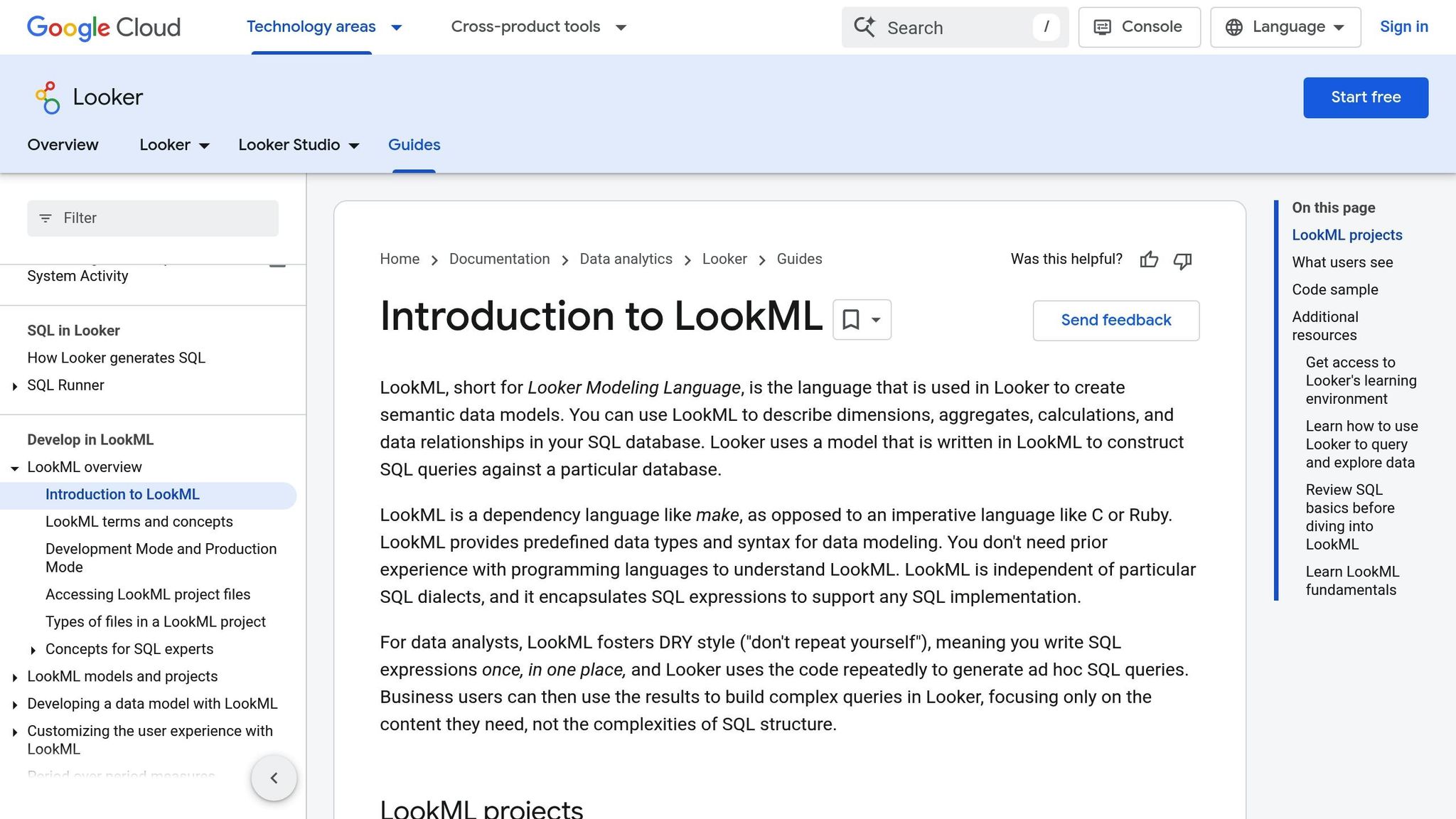Click the Filter icon in the sidebar

[45, 218]
